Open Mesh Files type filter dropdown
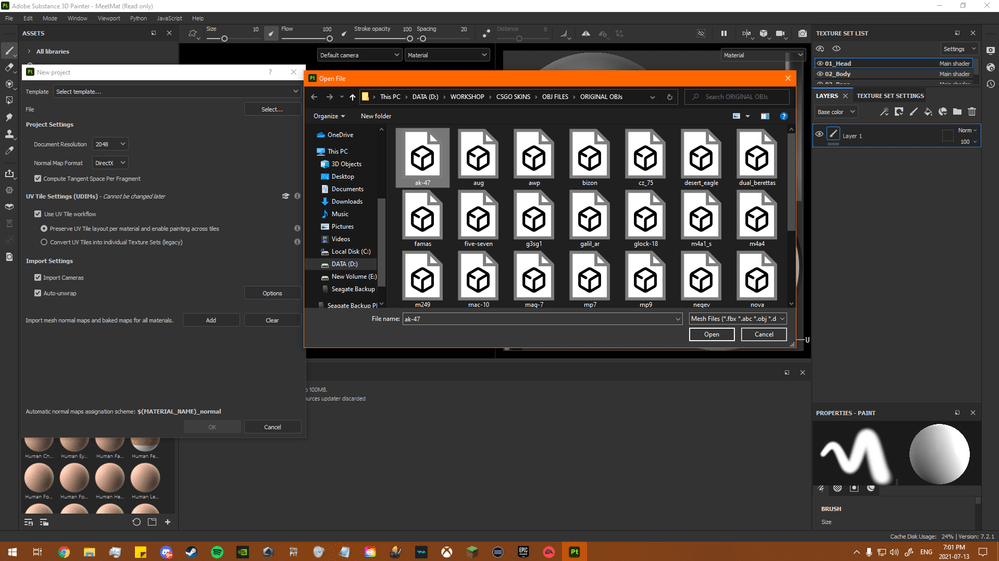999x561 pixels. pos(738,319)
